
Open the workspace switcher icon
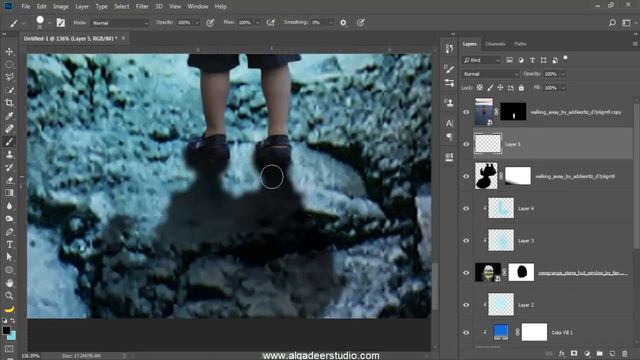(x=627, y=23)
